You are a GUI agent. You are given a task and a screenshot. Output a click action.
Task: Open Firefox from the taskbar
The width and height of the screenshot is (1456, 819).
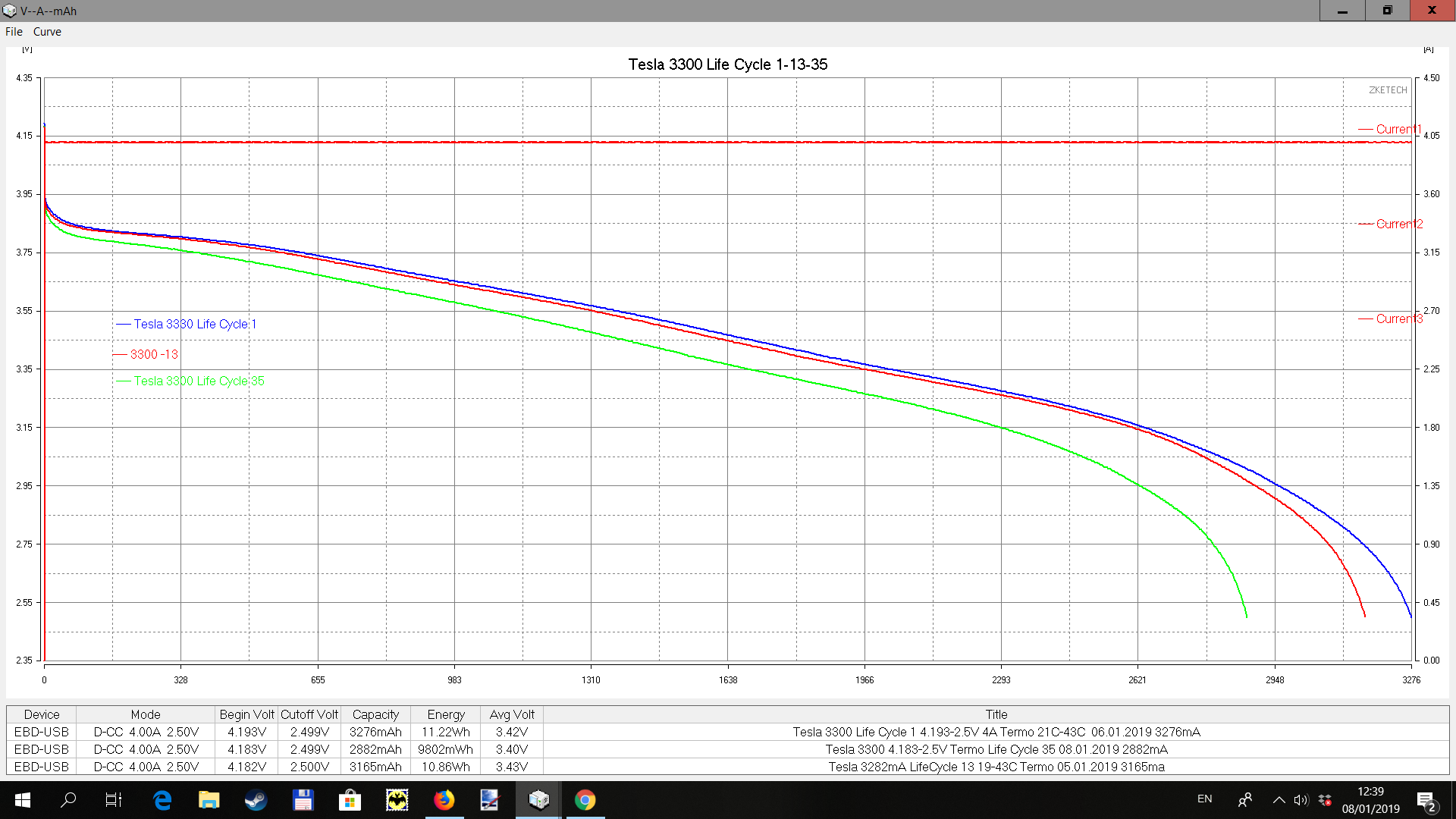coord(444,800)
